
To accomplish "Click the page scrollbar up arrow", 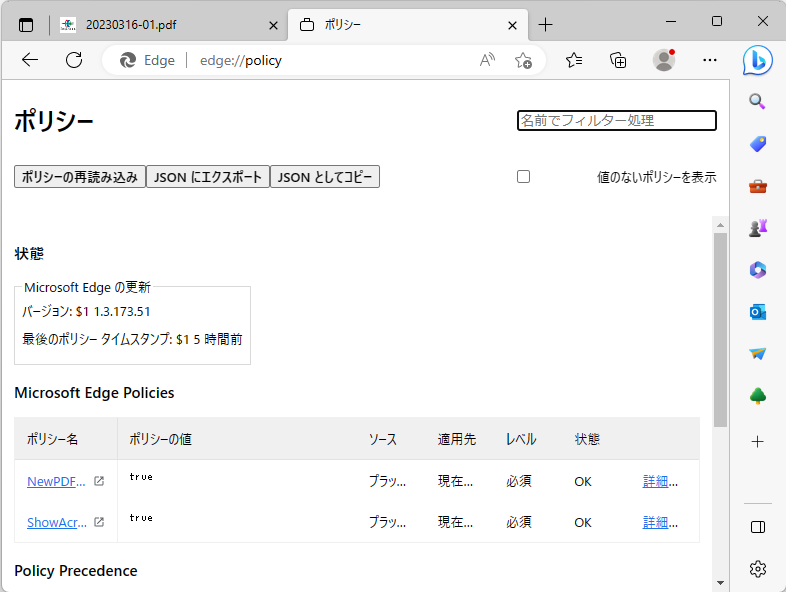I will coord(720,225).
